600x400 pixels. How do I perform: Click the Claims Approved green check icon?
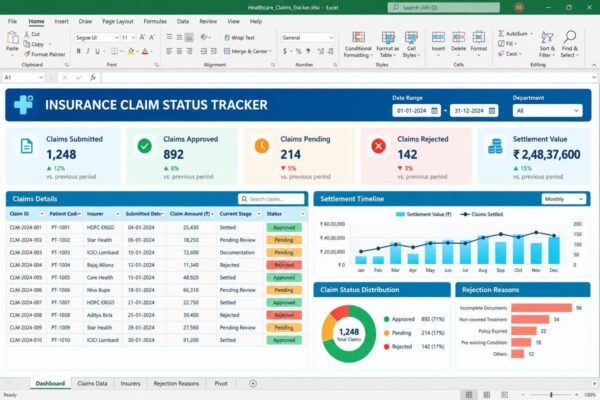[x=145, y=146]
